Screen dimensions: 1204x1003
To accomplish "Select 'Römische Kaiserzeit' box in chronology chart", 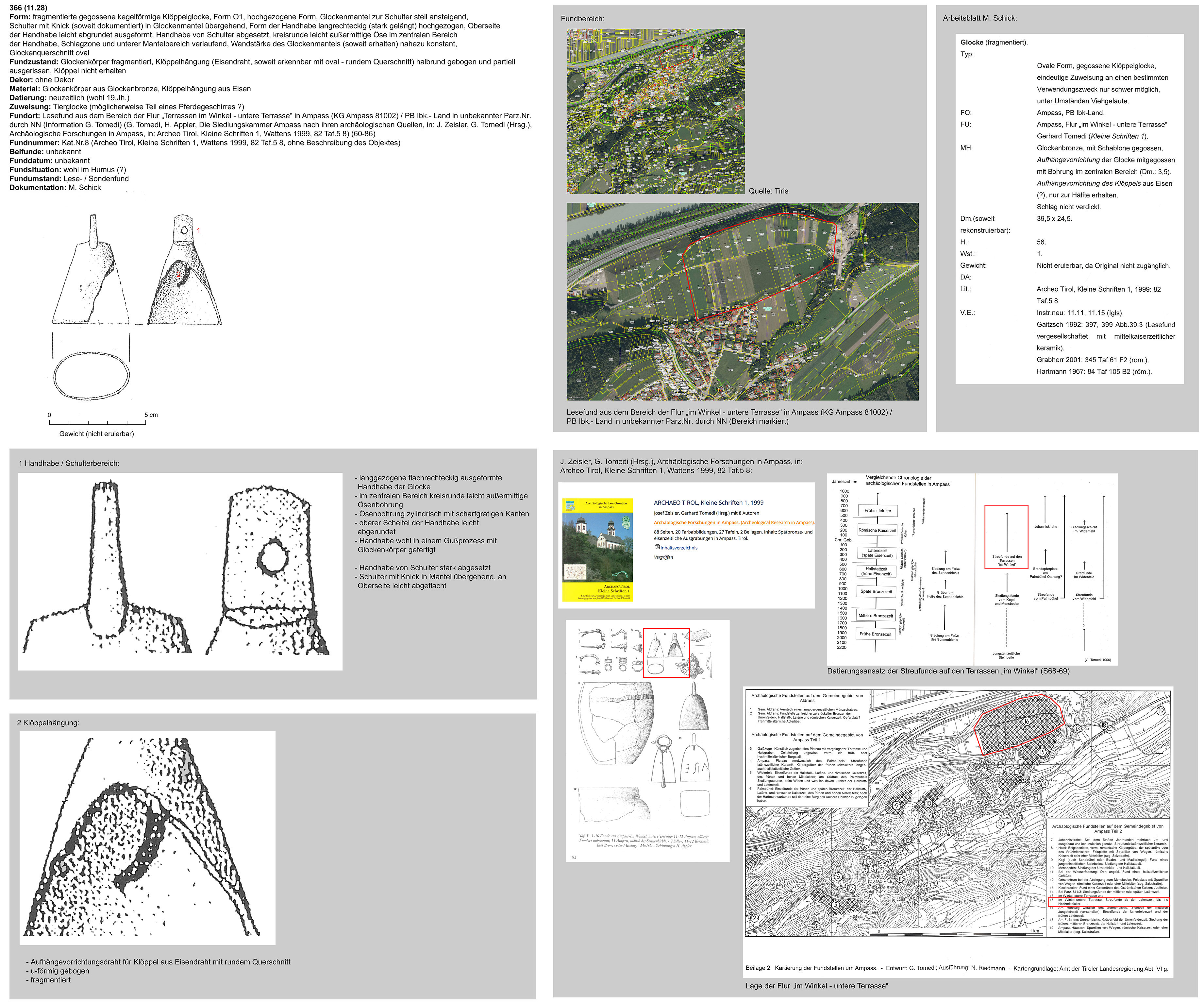I will pos(877,531).
